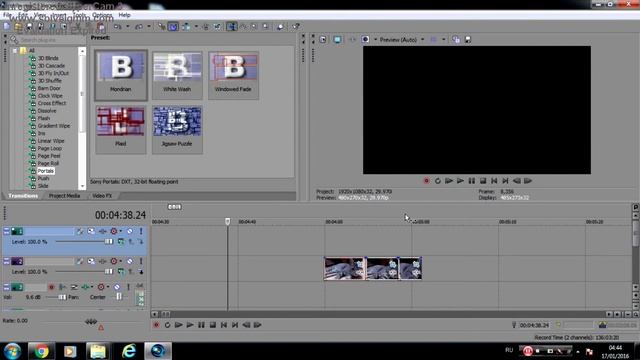Click Record in the timeline transport
Screen dimensions: 640x360
click(x=156, y=325)
